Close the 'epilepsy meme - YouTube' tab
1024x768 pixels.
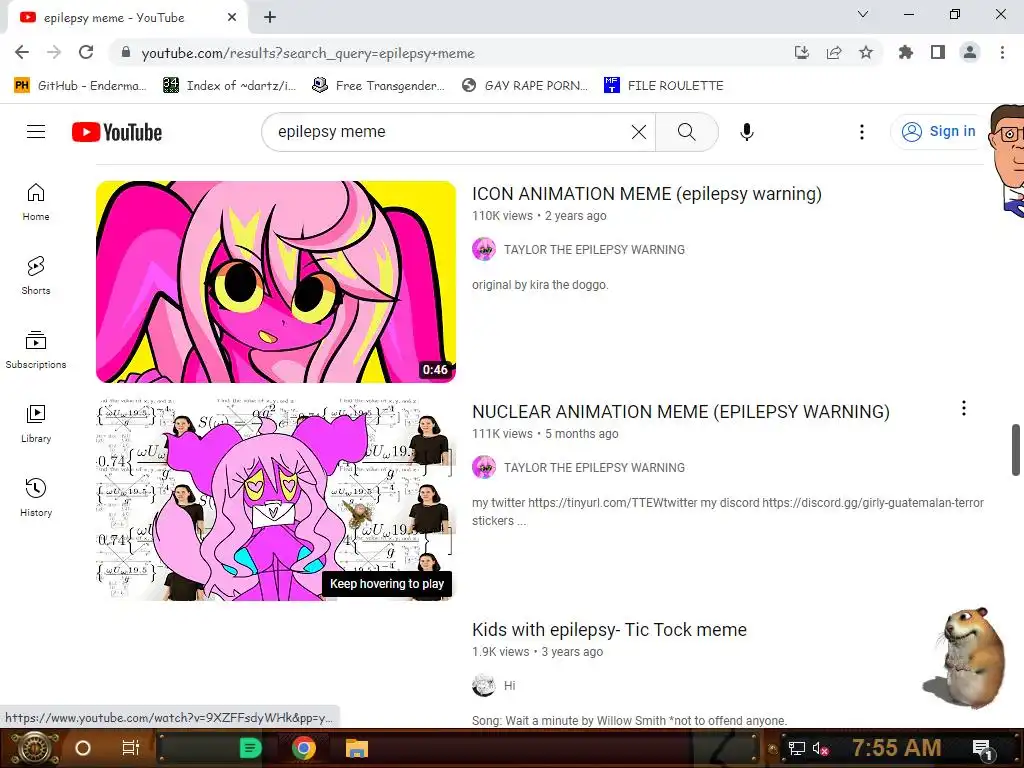point(232,18)
